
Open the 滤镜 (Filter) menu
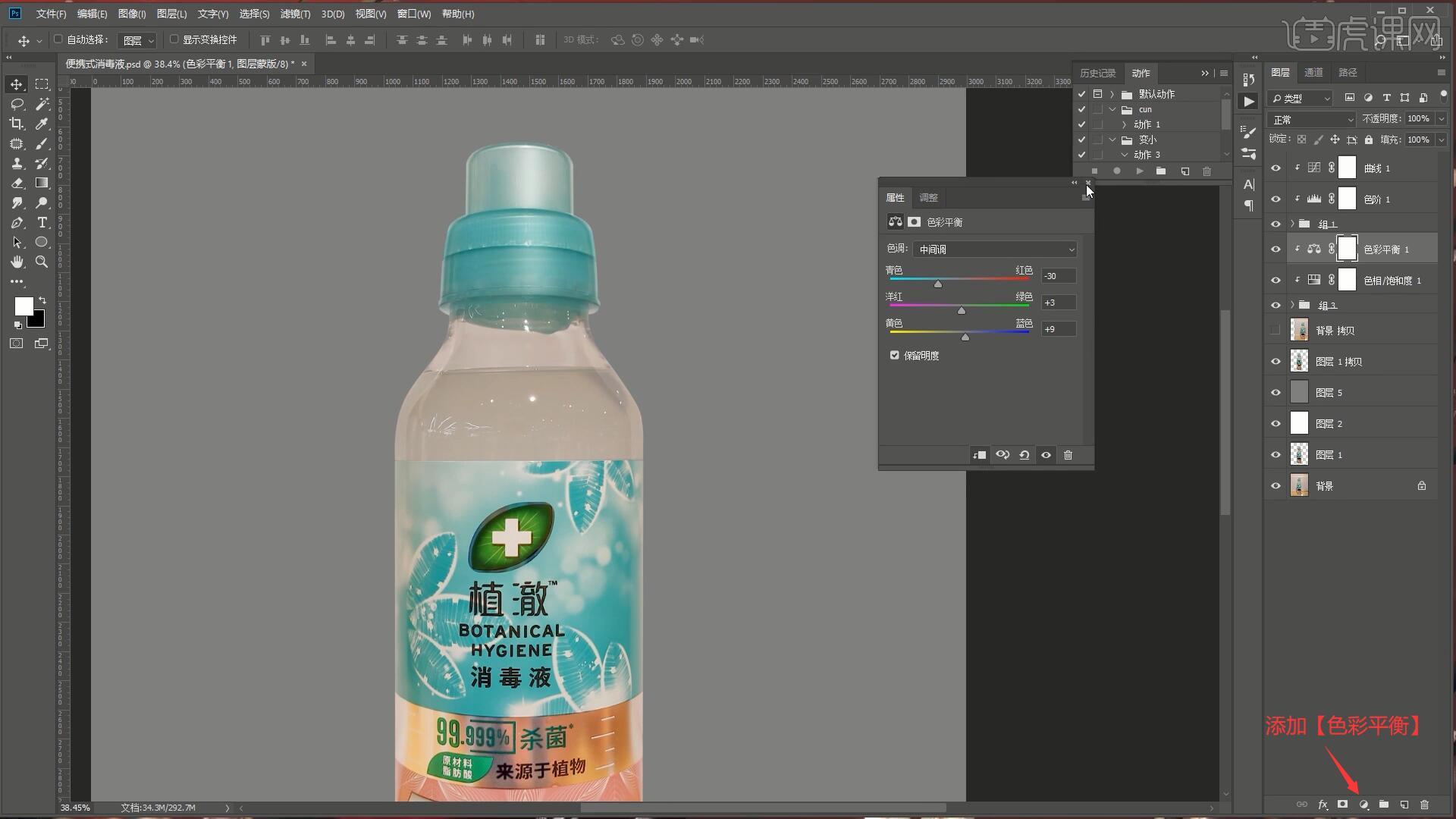(x=294, y=14)
